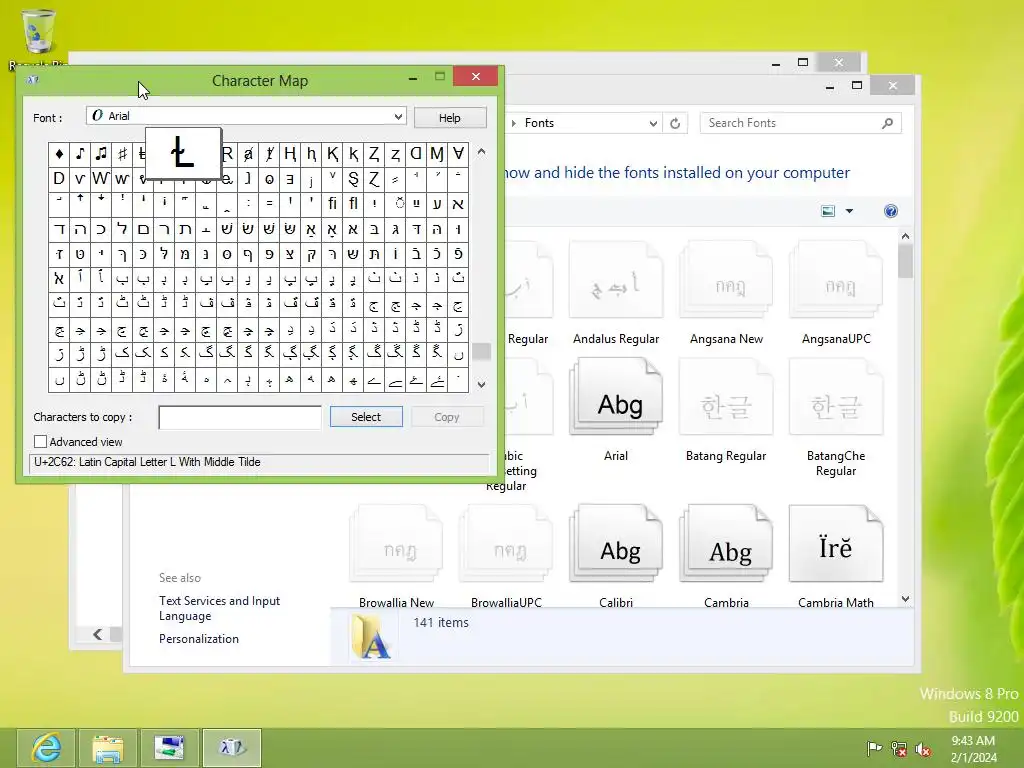Select the black diamond character in Character Map
Viewport: 1024px width, 768px height.
pyautogui.click(x=59, y=154)
